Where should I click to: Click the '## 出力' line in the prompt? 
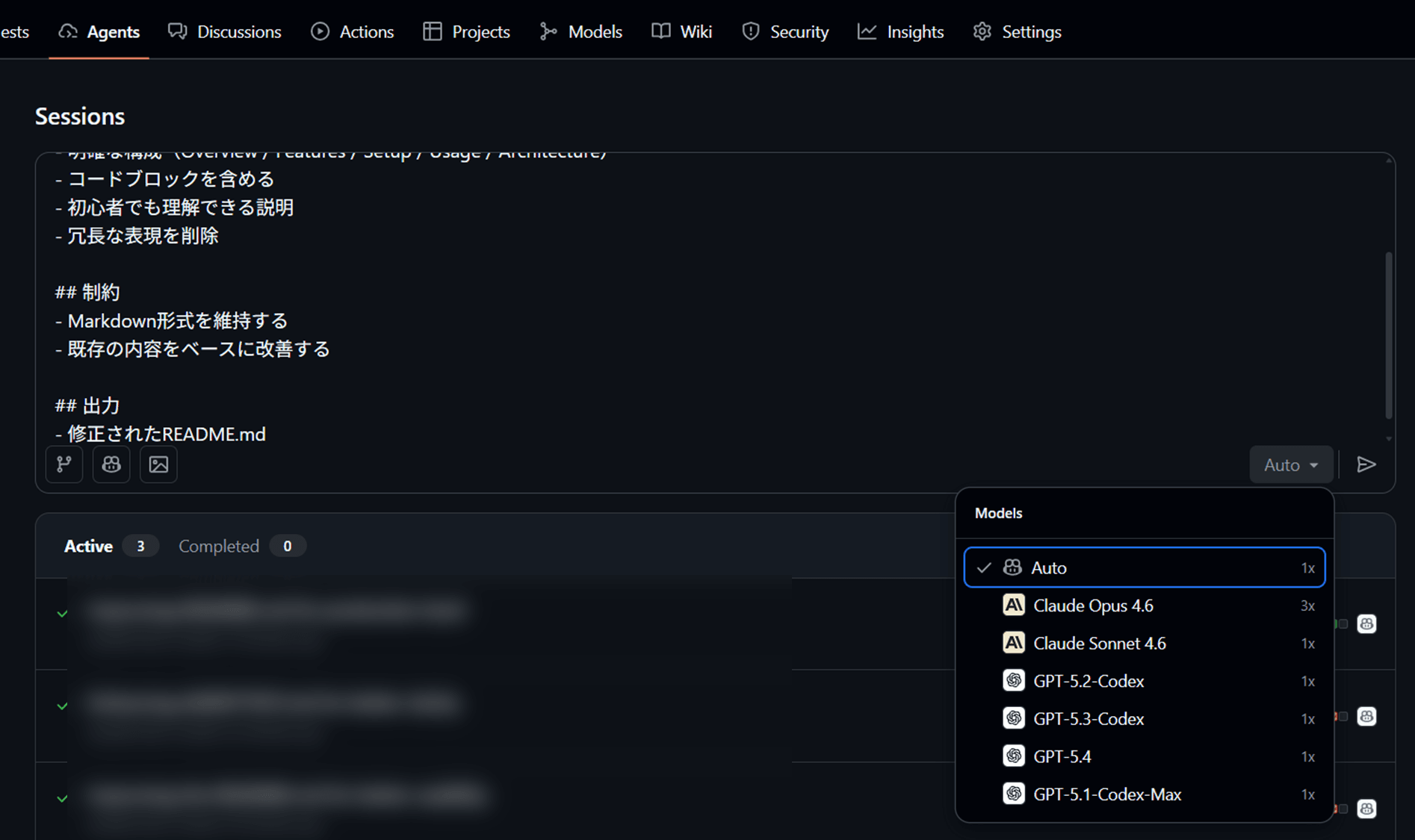coord(87,405)
